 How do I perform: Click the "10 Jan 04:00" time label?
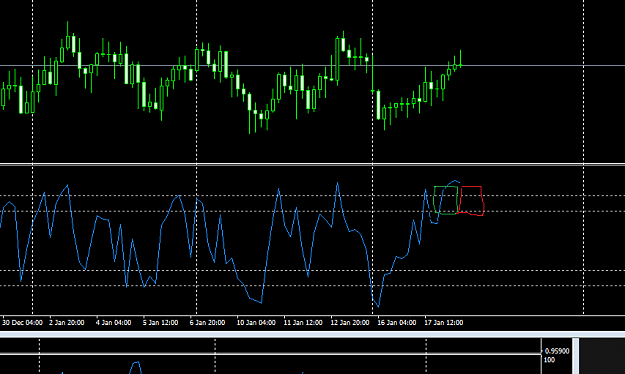tap(256, 323)
